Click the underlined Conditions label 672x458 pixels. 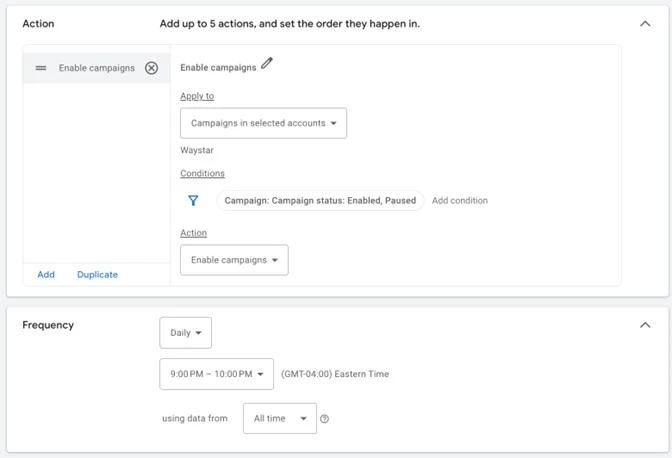tap(202, 174)
